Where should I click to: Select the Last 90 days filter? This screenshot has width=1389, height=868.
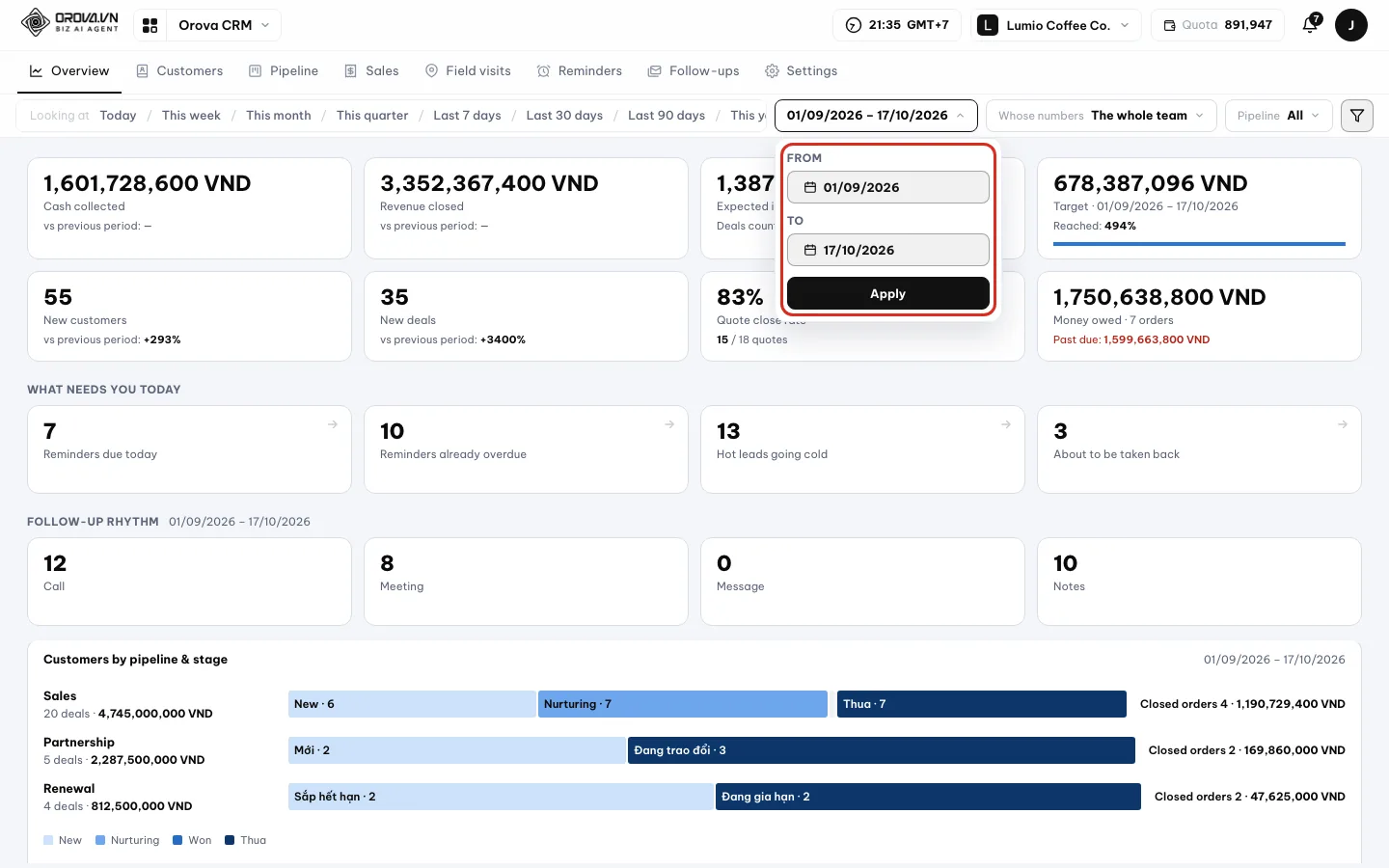[x=667, y=116]
